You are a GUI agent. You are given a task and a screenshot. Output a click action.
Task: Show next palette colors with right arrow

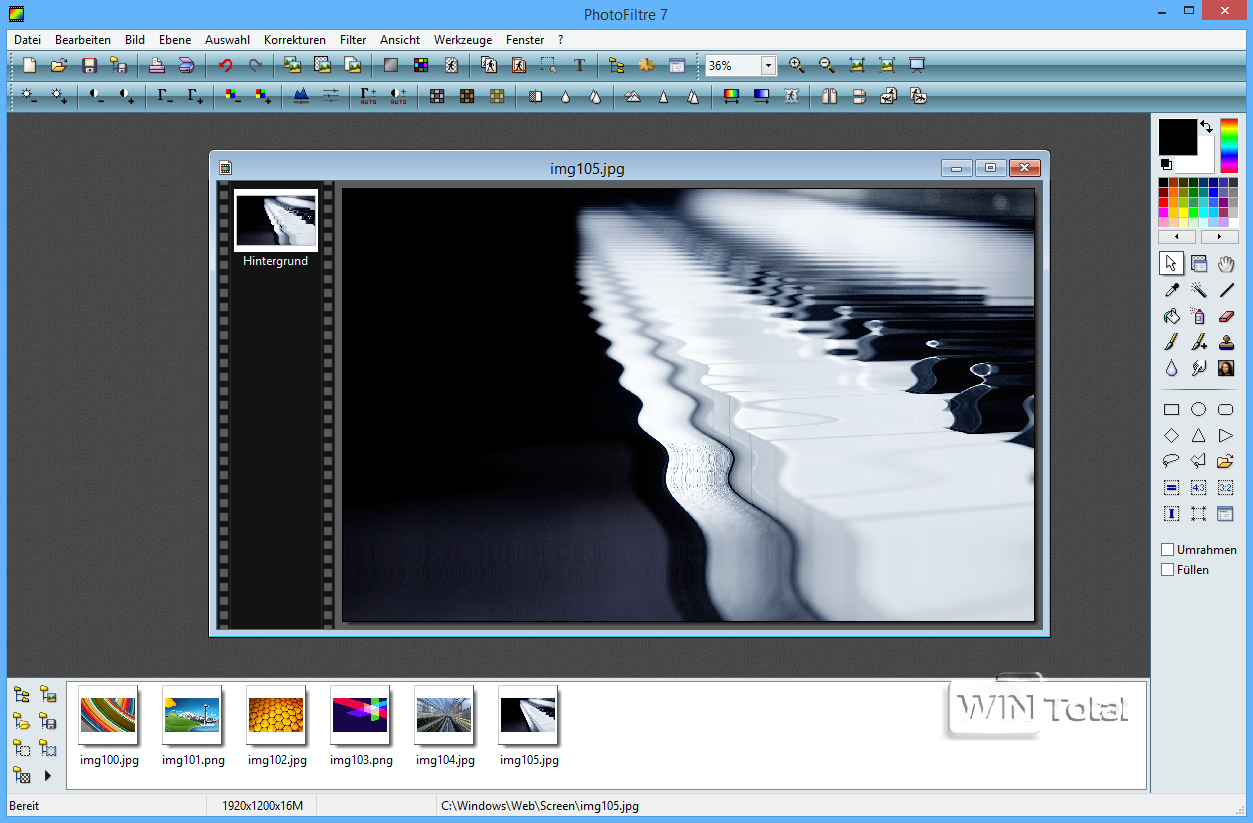pos(1219,237)
